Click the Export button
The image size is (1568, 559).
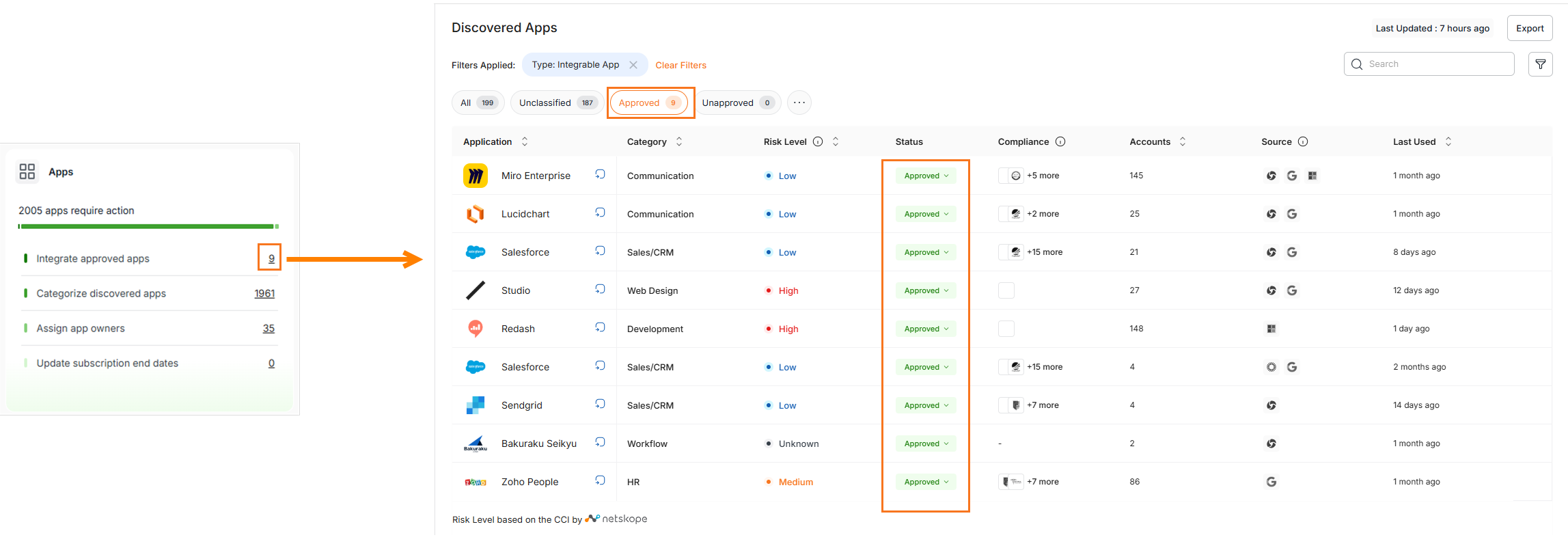click(1530, 28)
